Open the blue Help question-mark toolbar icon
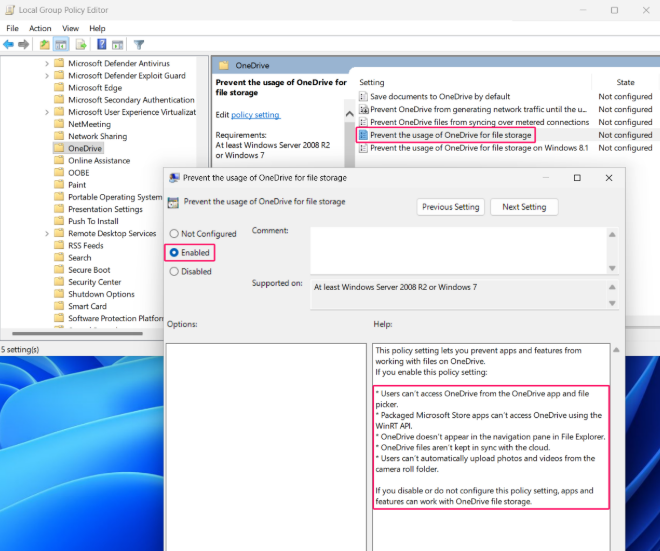The image size is (660, 551). click(101, 44)
